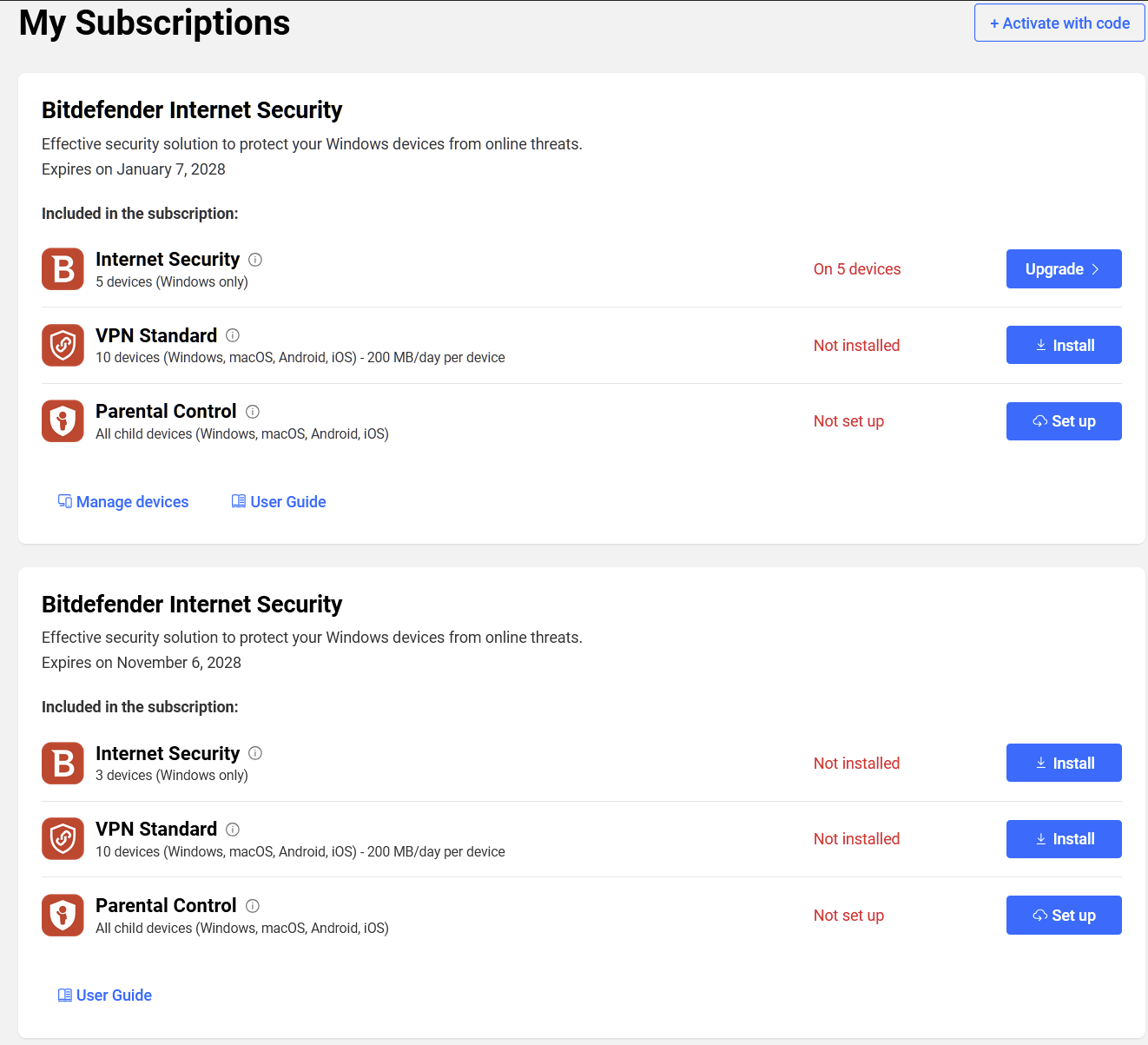Click the first Parental Control shield icon
The image size is (1148, 1045).
point(63,421)
